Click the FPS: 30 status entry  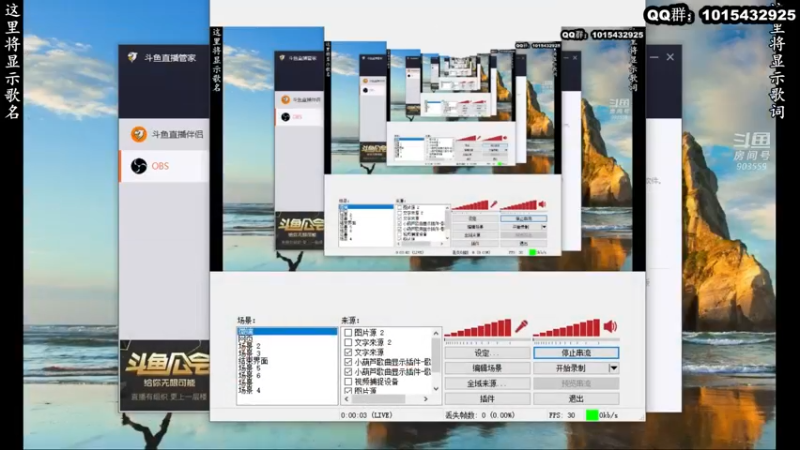(562, 415)
